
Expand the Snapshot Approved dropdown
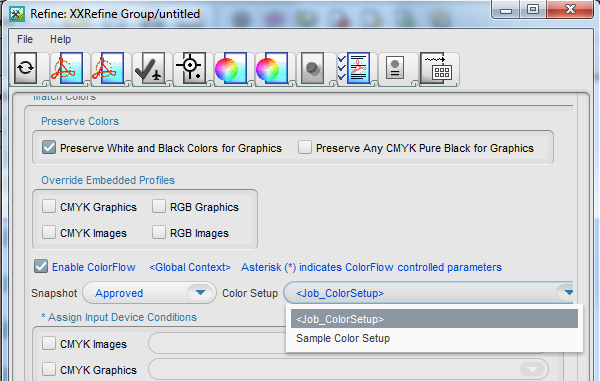[x=201, y=293]
